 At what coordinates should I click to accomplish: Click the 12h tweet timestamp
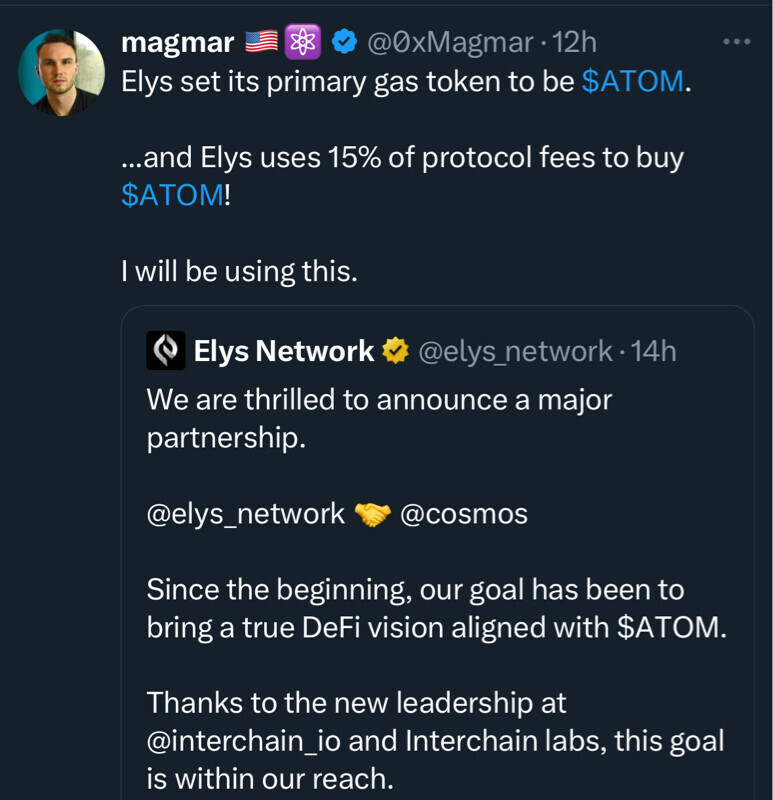tap(574, 42)
